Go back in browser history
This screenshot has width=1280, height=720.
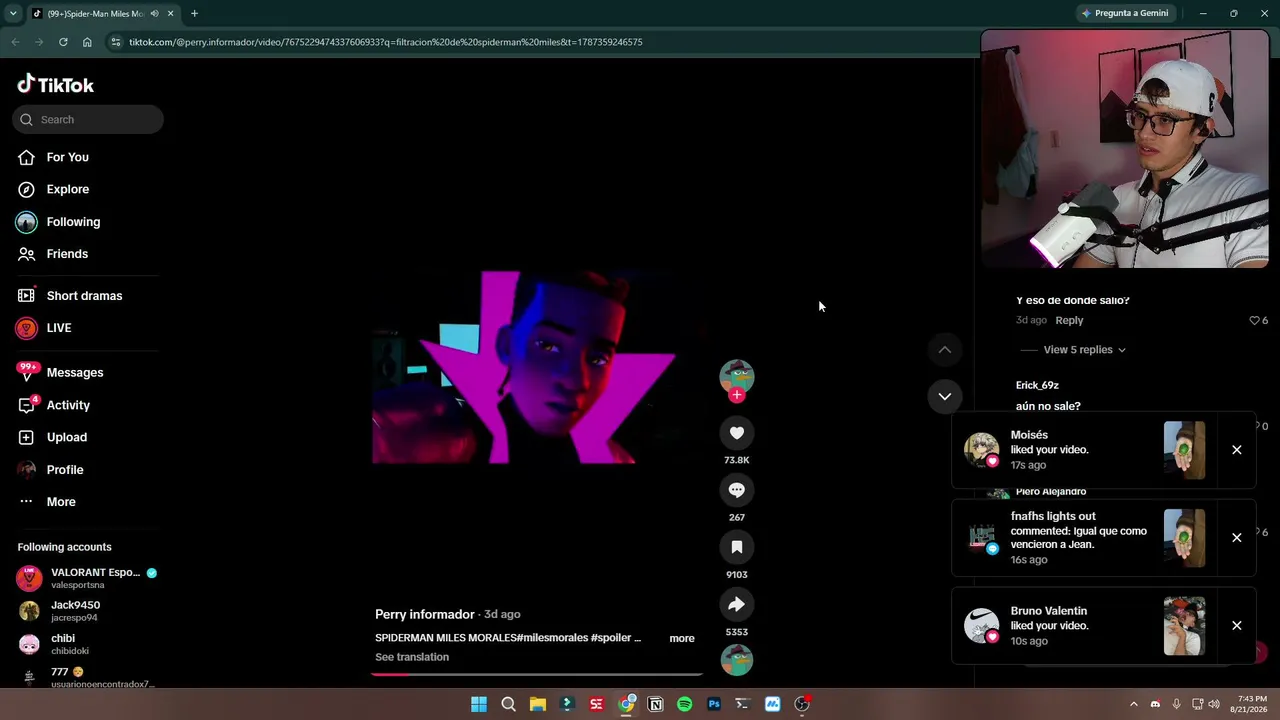pyautogui.click(x=15, y=42)
